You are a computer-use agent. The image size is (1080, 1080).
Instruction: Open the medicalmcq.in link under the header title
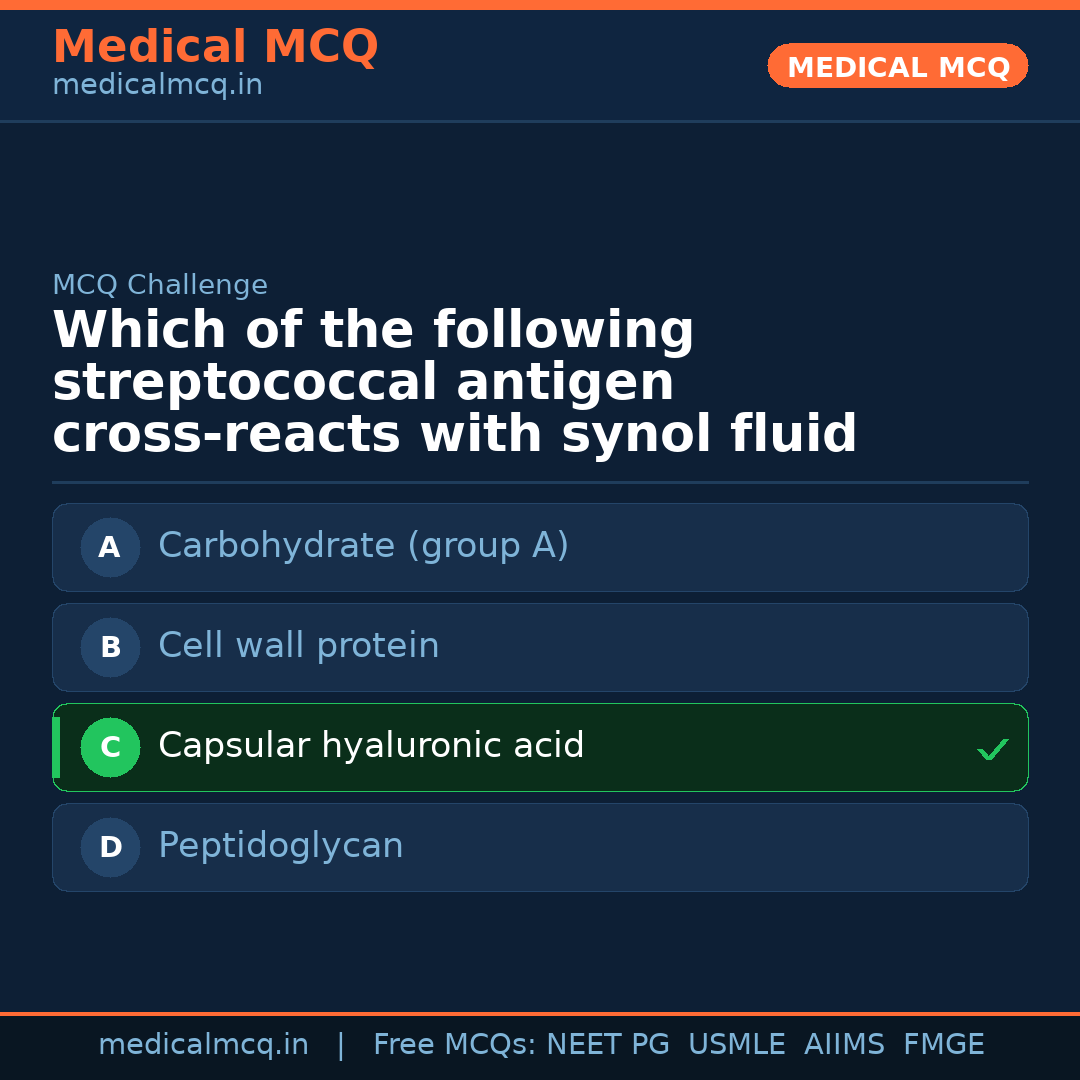[157, 86]
